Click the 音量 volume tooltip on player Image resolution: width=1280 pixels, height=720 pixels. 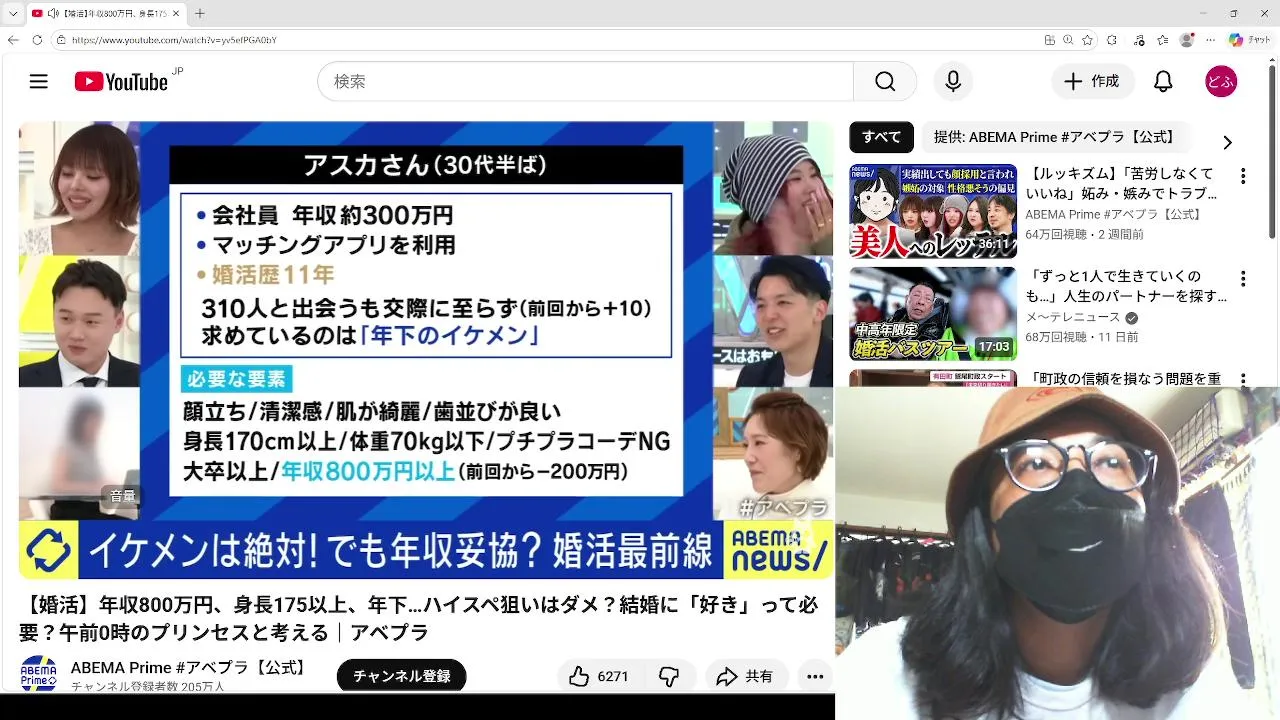pos(123,496)
